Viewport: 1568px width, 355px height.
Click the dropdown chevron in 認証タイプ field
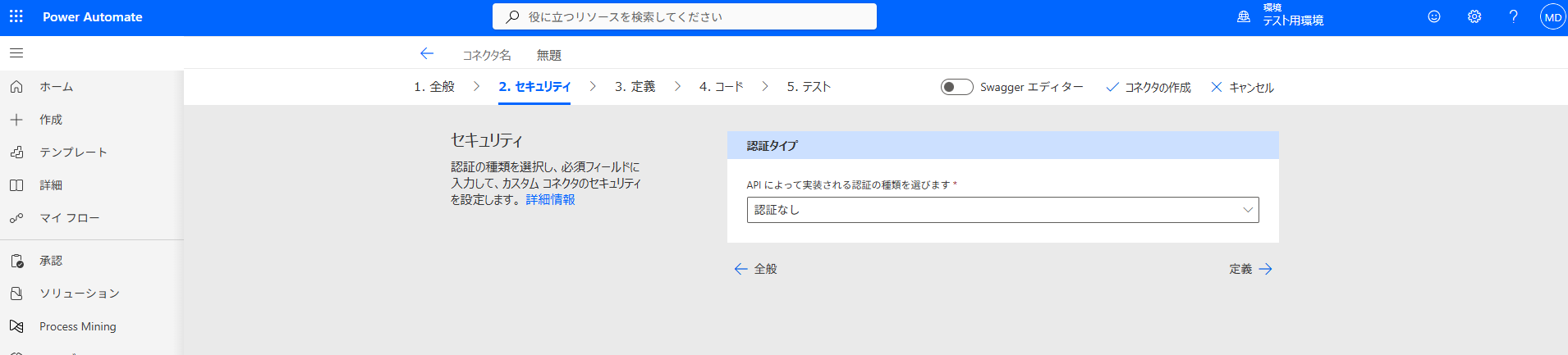point(1248,210)
